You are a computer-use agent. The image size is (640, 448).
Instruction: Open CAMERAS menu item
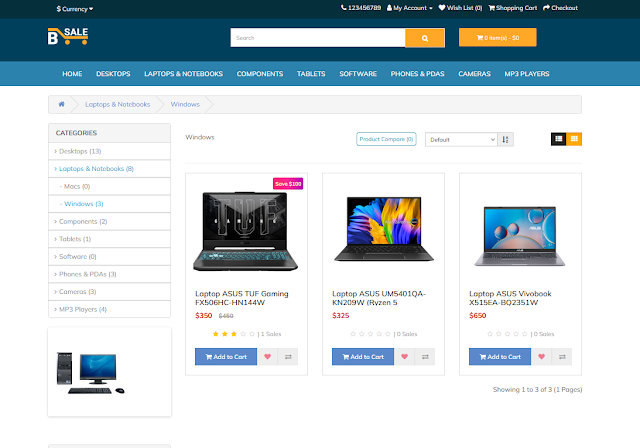474,74
